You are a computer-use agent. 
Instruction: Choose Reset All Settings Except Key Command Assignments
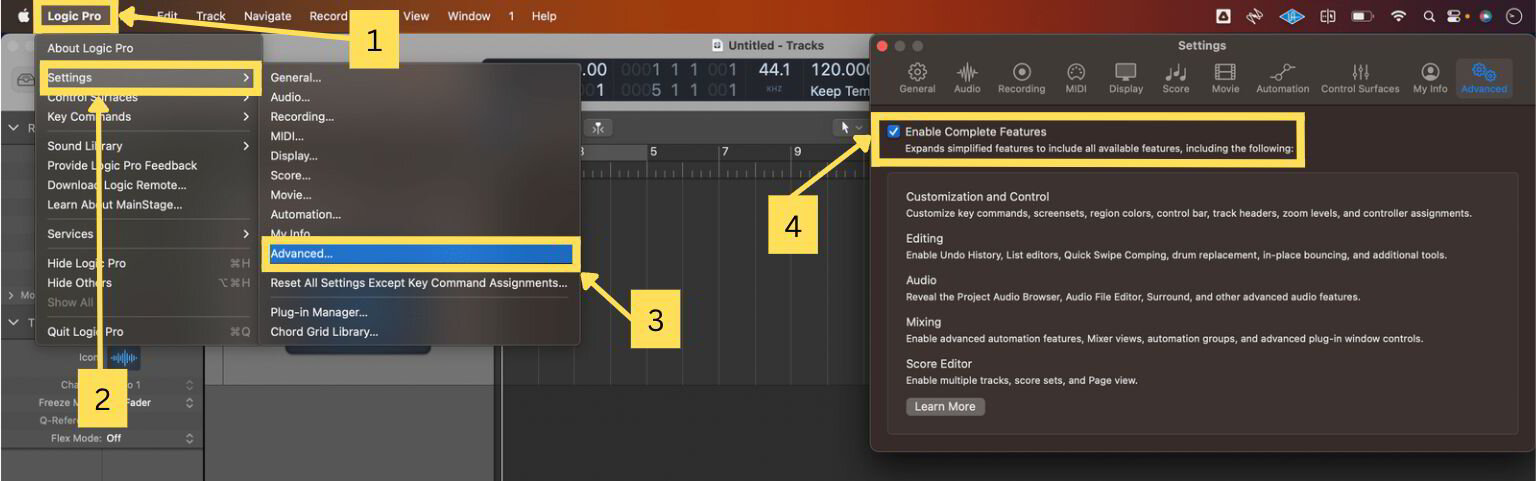coord(419,282)
